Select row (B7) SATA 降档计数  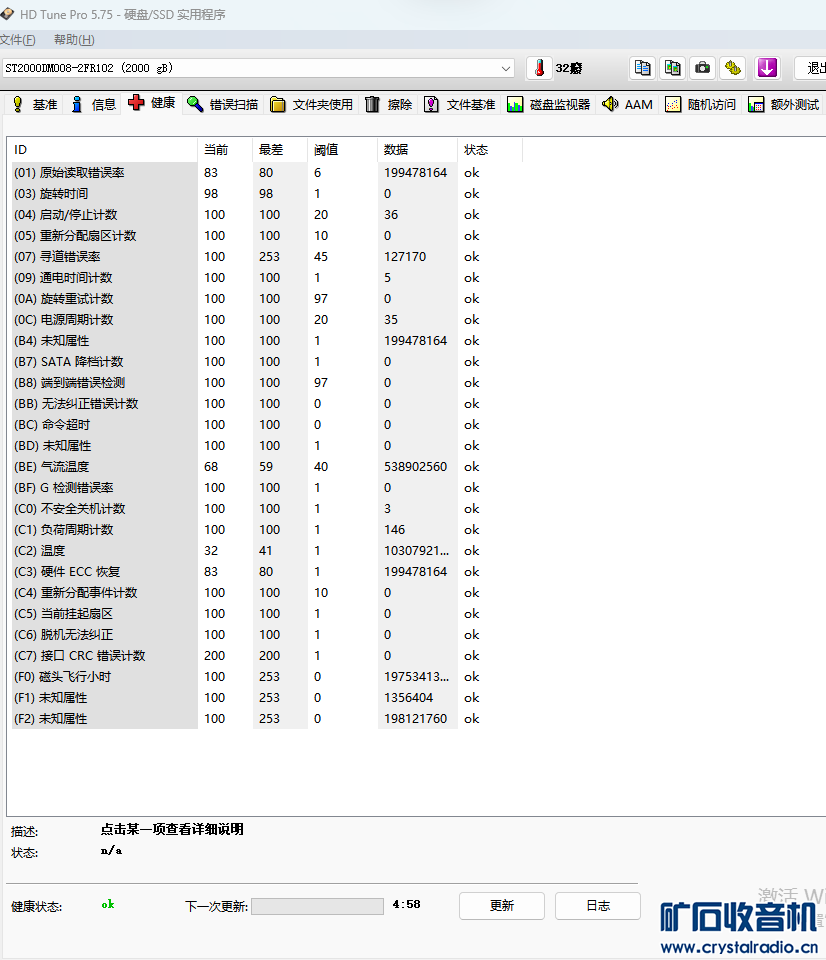[265, 362]
